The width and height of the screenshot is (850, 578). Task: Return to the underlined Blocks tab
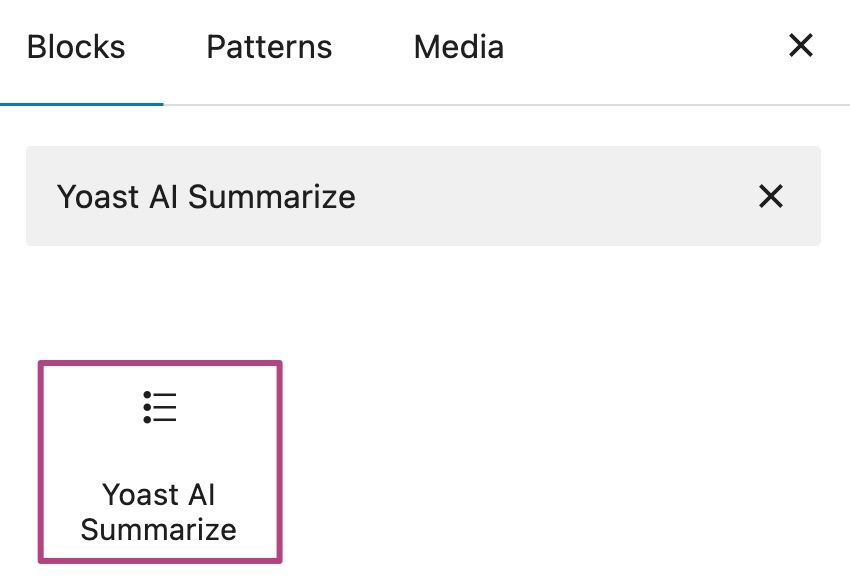point(76,47)
